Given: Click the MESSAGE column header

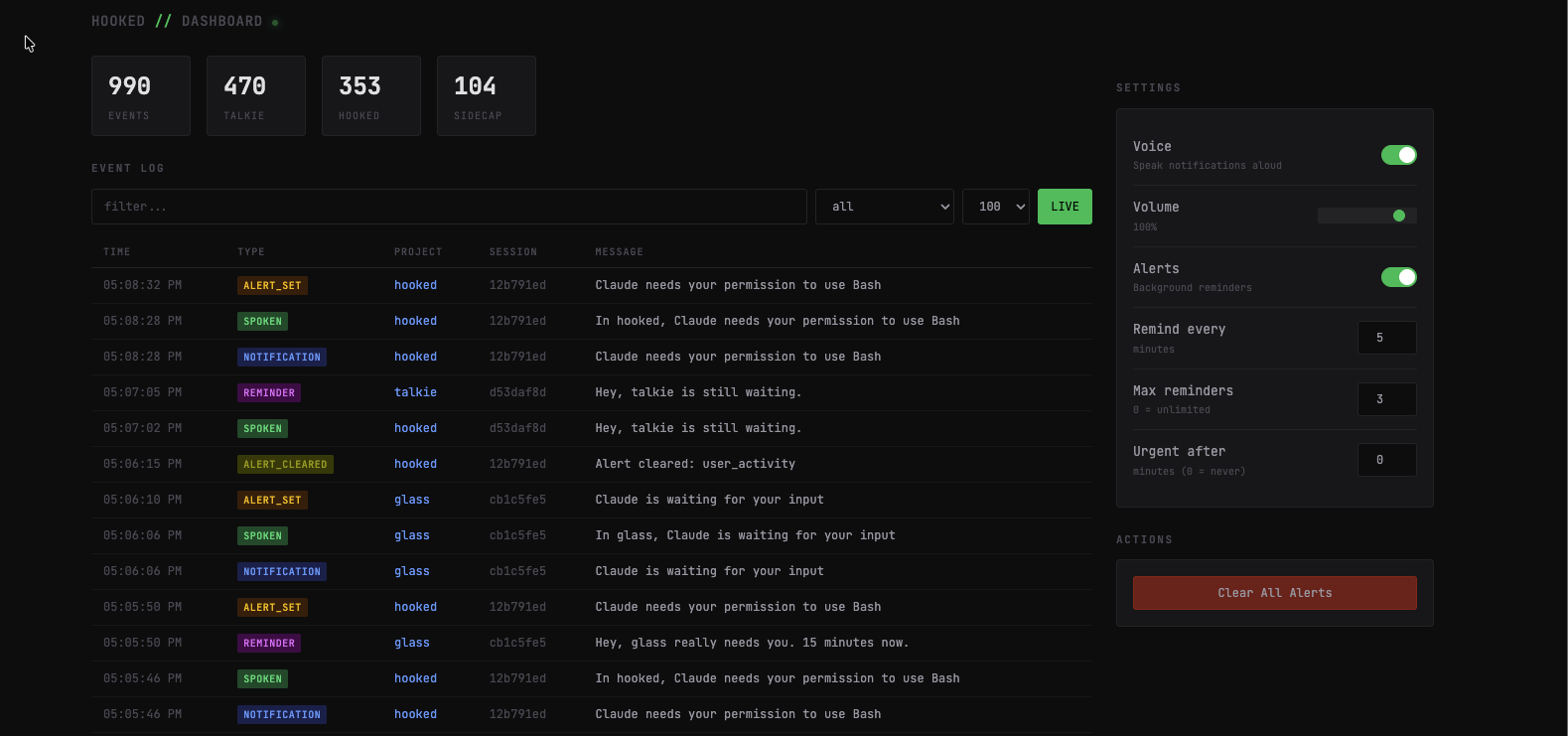Looking at the screenshot, I should (x=620, y=252).
